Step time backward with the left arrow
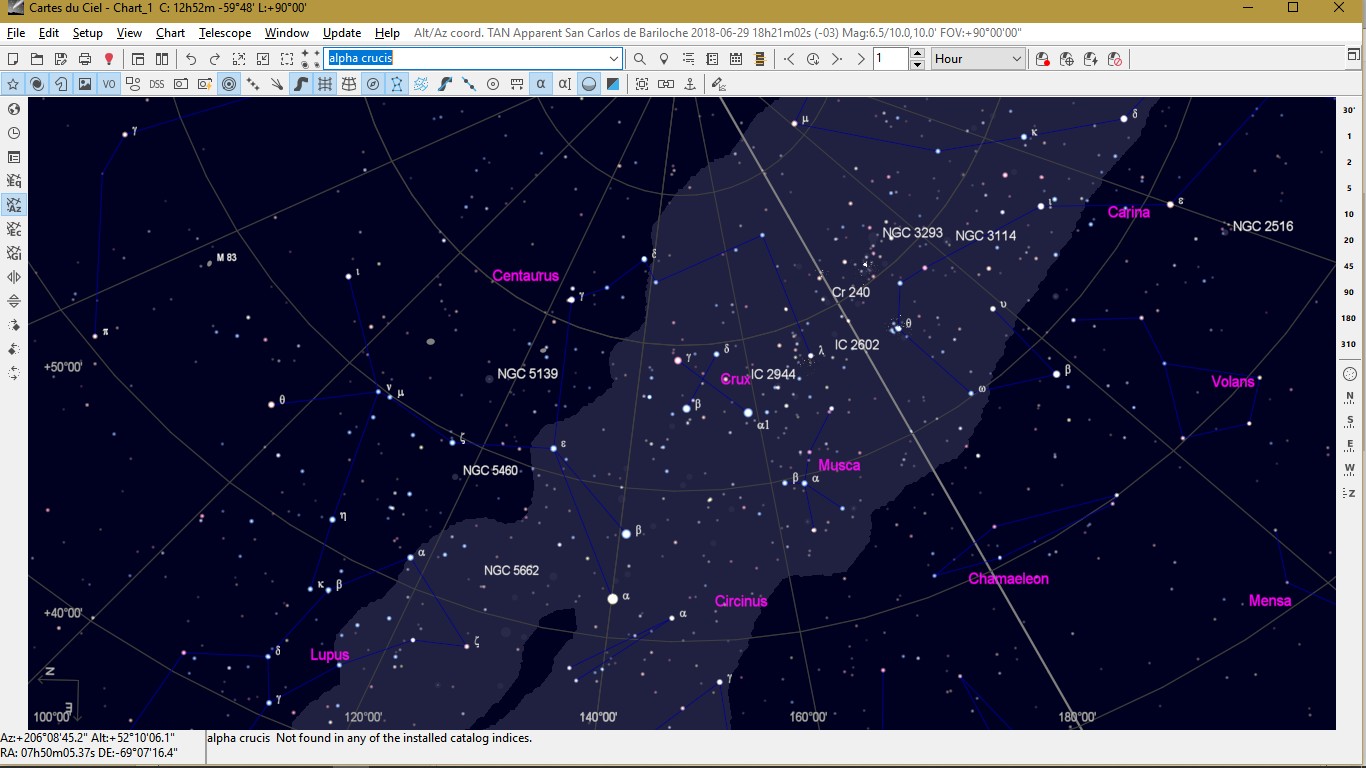The width and height of the screenshot is (1366, 768). pyautogui.click(x=789, y=59)
